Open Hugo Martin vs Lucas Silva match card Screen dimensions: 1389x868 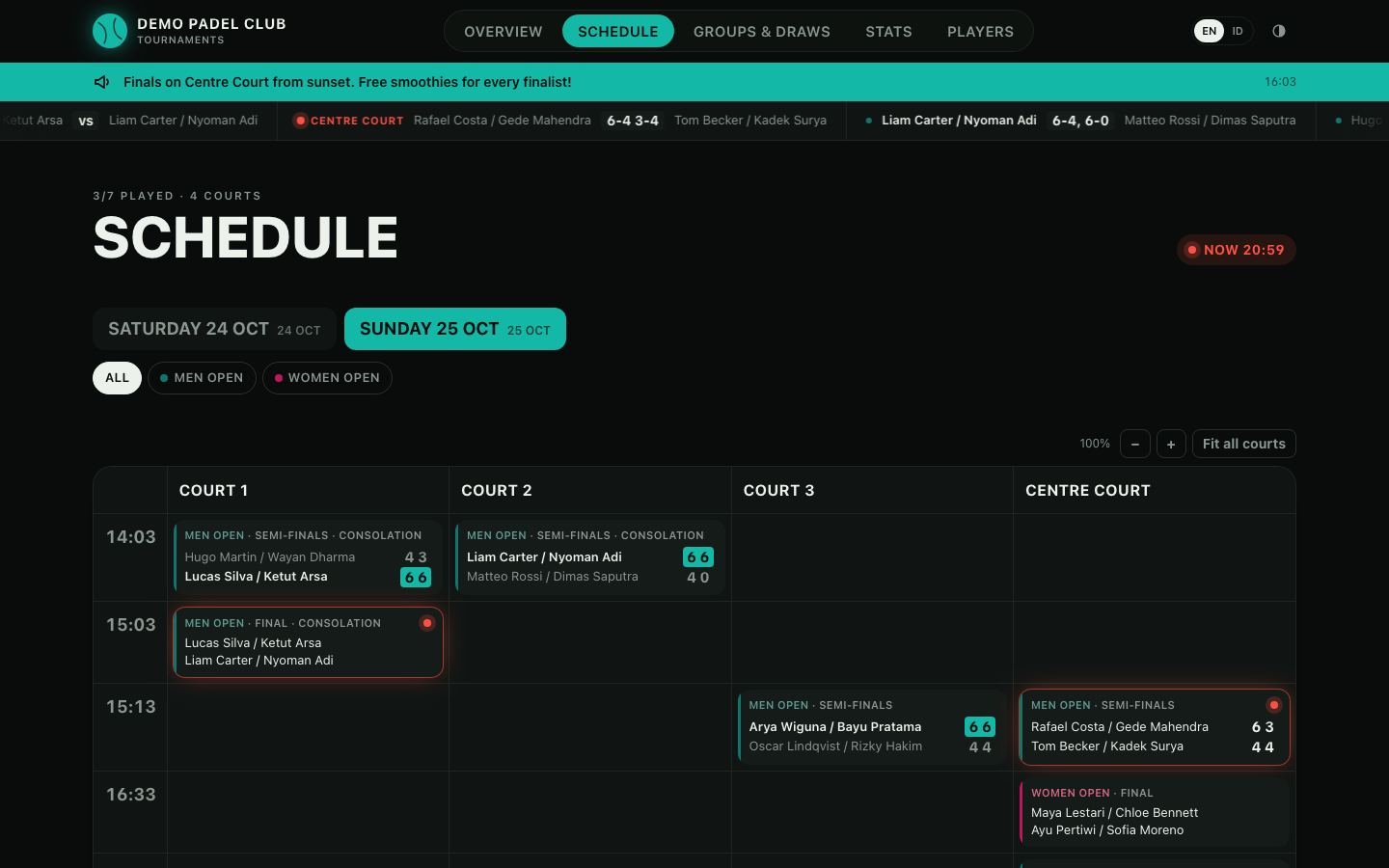[x=308, y=557]
